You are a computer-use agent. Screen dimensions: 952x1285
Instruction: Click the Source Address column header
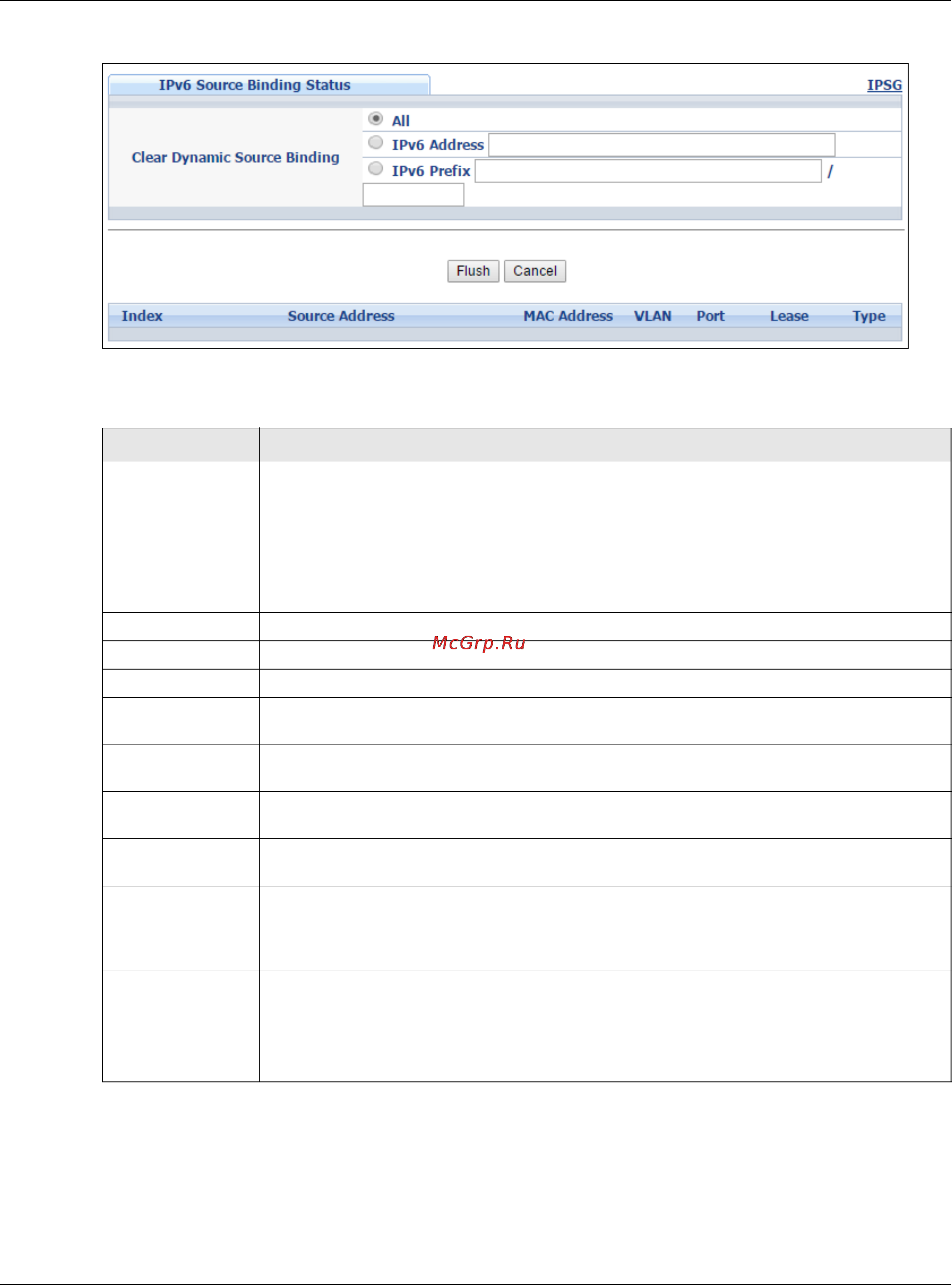[341, 316]
